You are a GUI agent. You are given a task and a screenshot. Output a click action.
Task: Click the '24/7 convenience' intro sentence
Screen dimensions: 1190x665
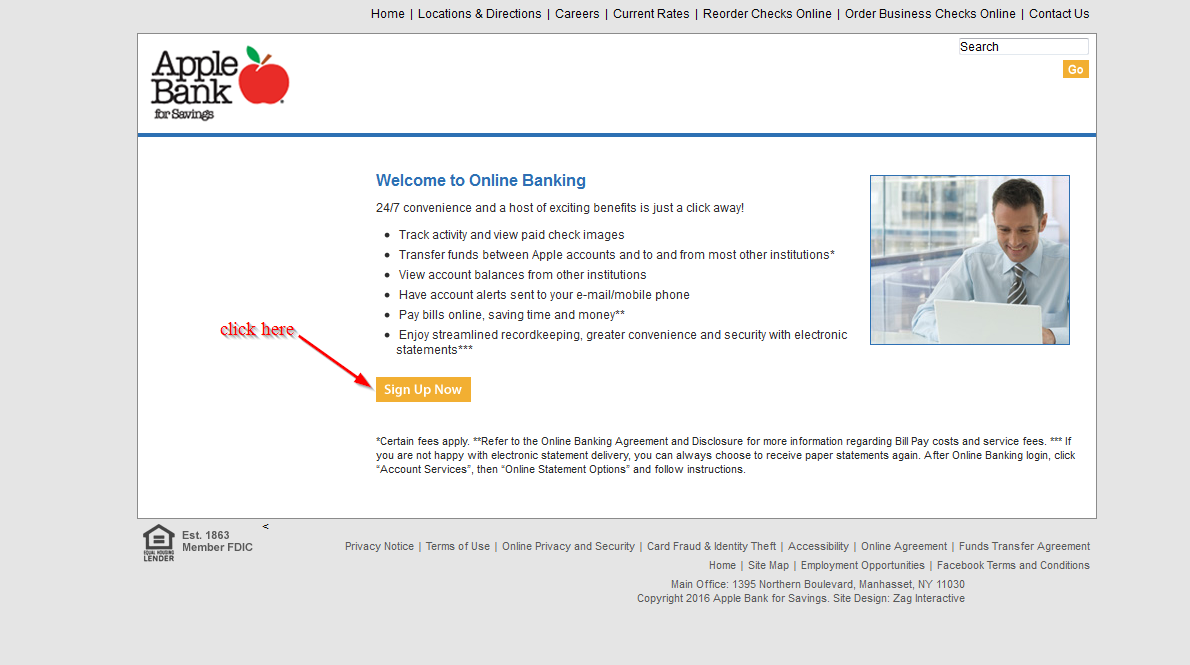pyautogui.click(x=559, y=207)
